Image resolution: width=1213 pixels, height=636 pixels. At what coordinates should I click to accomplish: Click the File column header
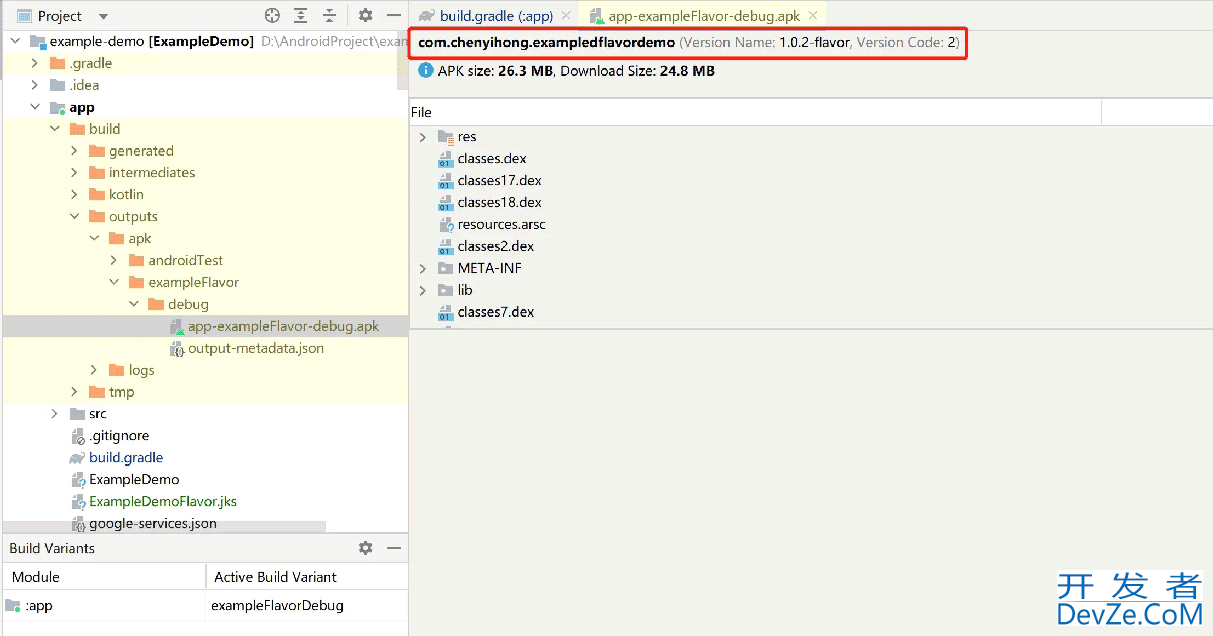click(x=755, y=112)
